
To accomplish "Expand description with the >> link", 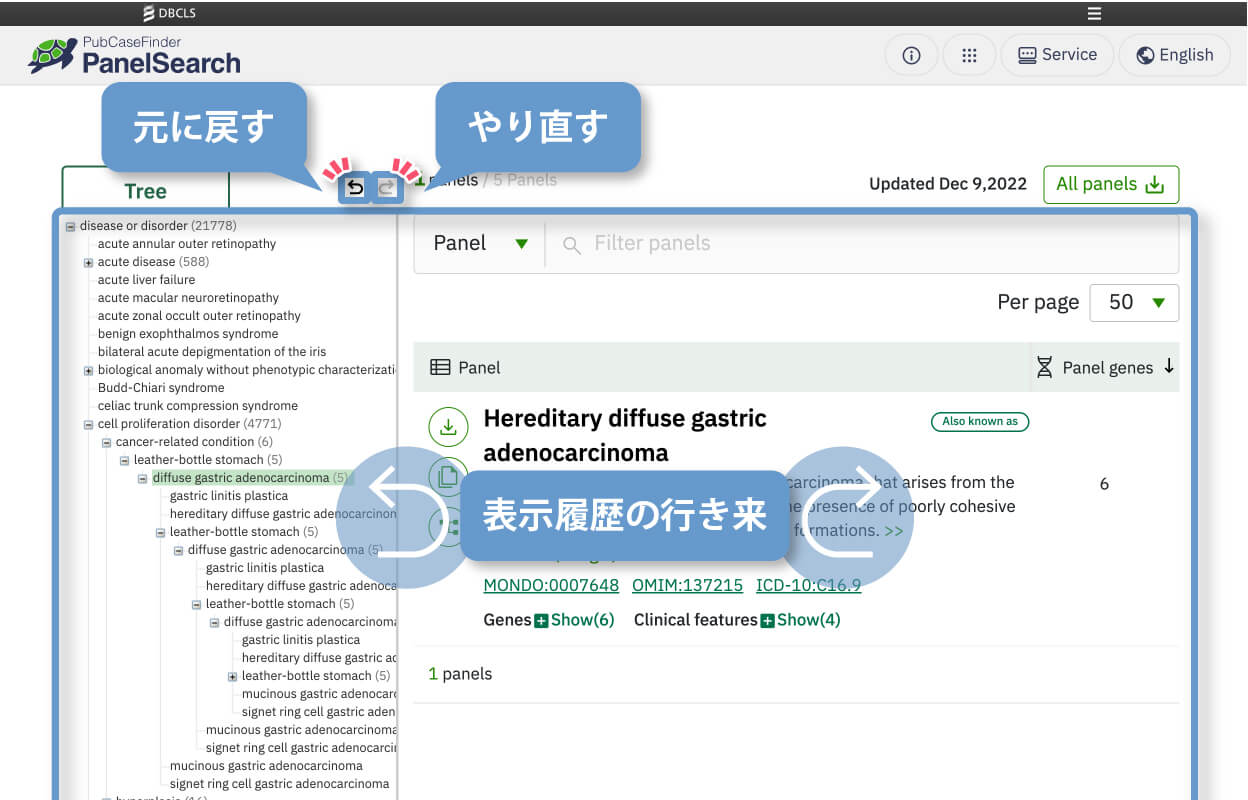I will [893, 531].
